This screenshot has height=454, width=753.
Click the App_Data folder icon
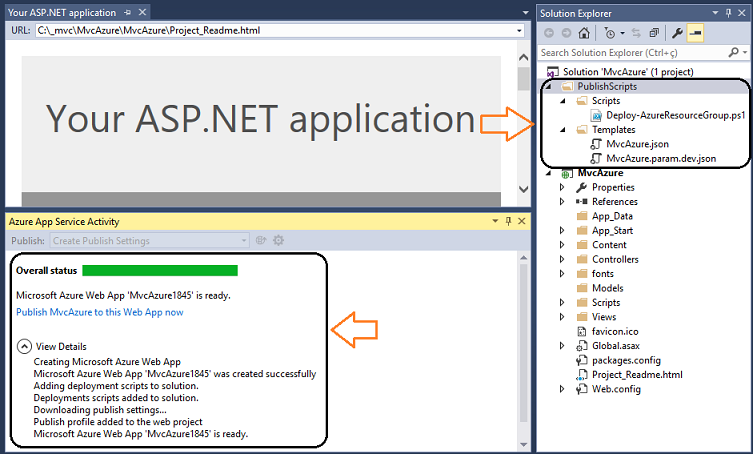click(582, 216)
